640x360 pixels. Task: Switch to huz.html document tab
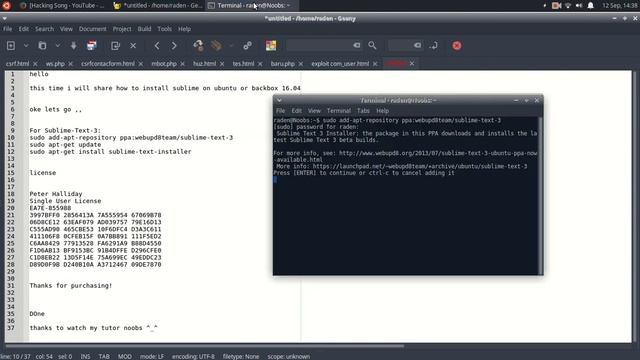[x=204, y=64]
